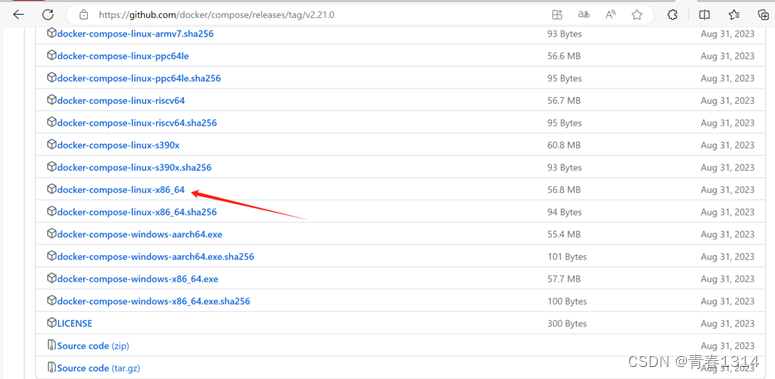Click package icon beside docker-compose-linux-riscv64

[51, 100]
